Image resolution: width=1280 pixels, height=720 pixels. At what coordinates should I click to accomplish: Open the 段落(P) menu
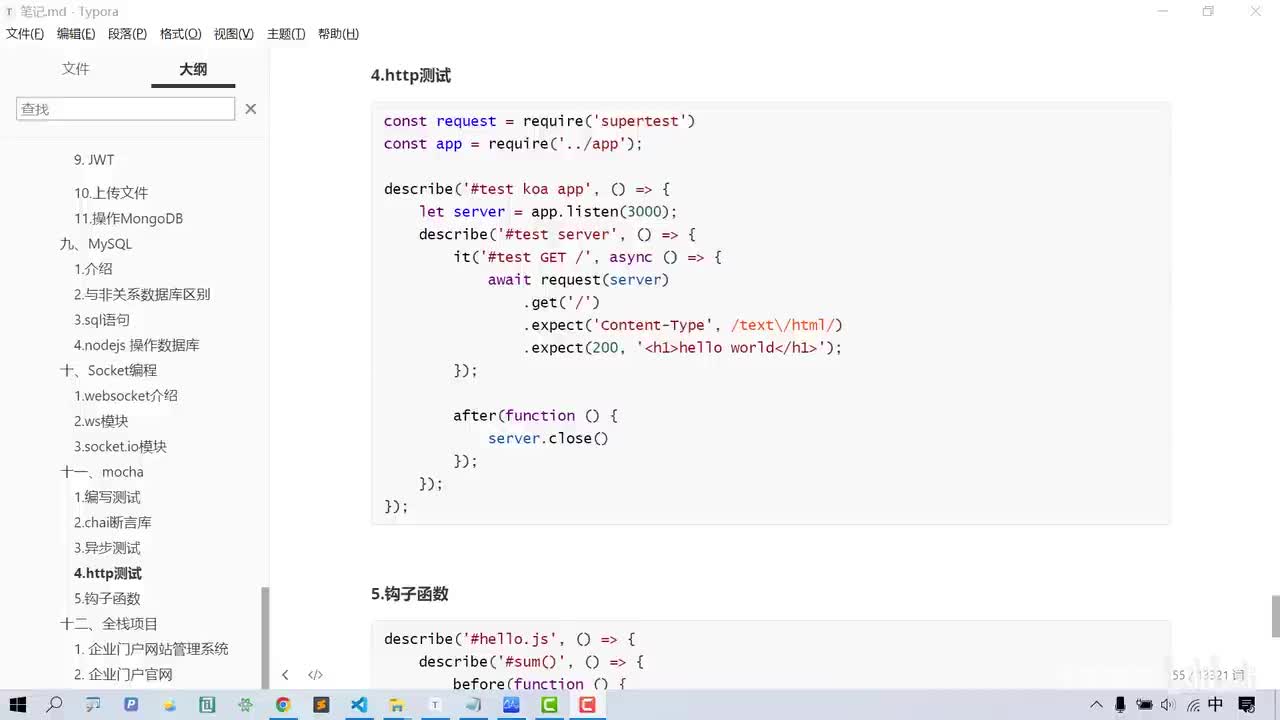point(127,34)
